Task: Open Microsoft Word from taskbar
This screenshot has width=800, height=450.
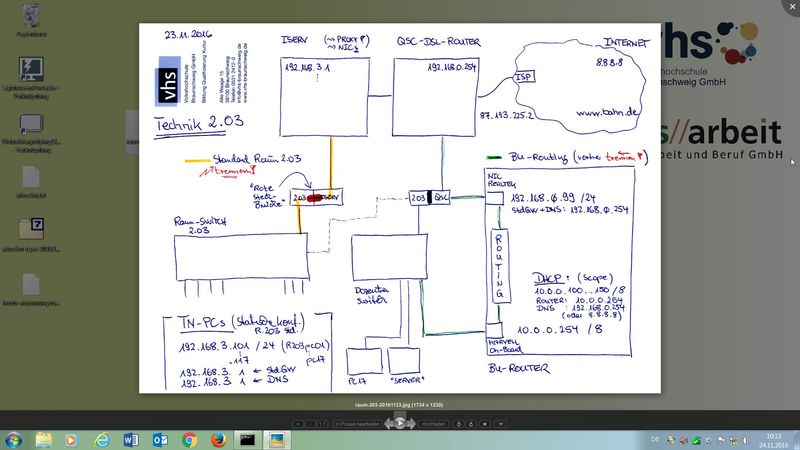Action: point(131,440)
